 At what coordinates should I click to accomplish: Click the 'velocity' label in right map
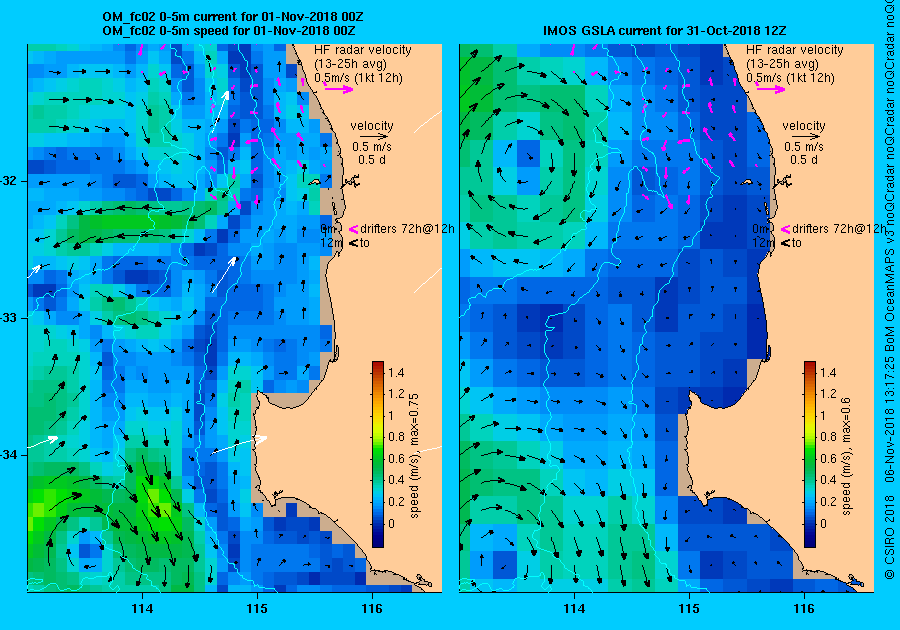804,126
